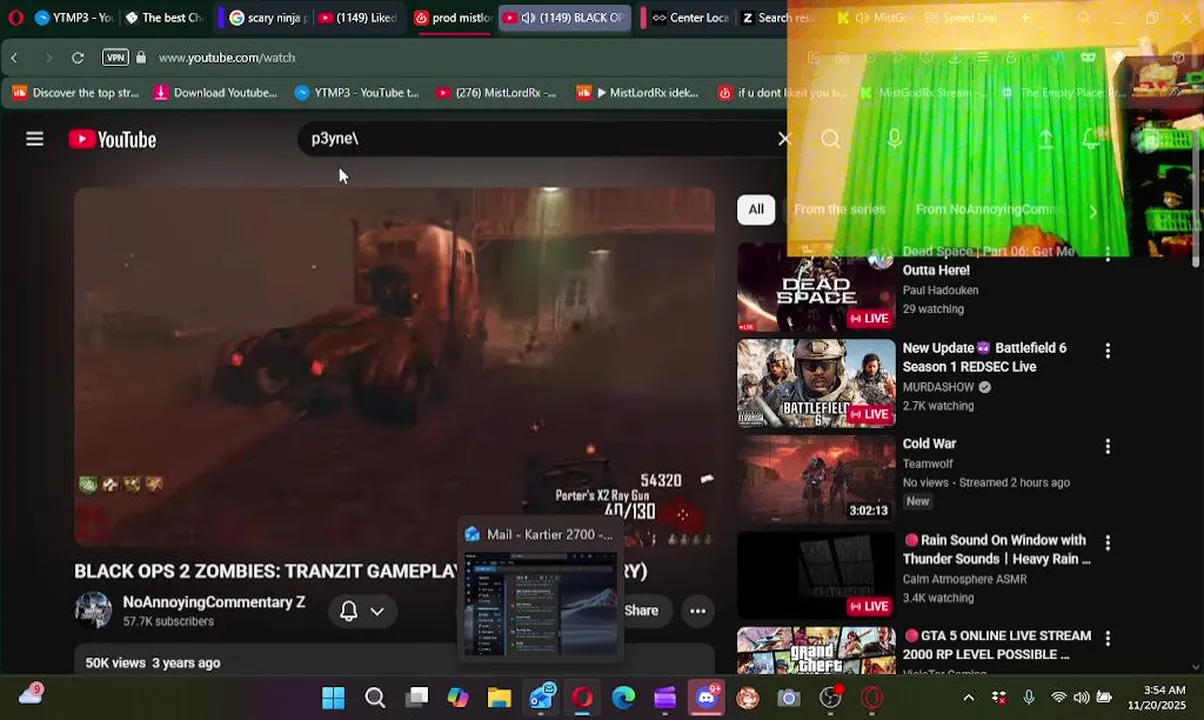Image resolution: width=1204 pixels, height=720 pixels.
Task: Click the YouTube search magnifier button
Action: [830, 139]
